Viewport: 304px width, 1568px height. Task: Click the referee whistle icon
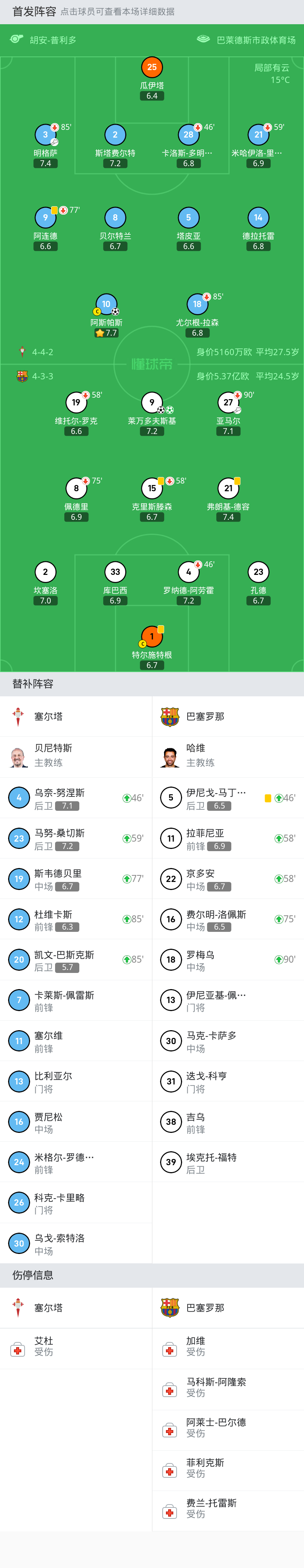[x=17, y=40]
